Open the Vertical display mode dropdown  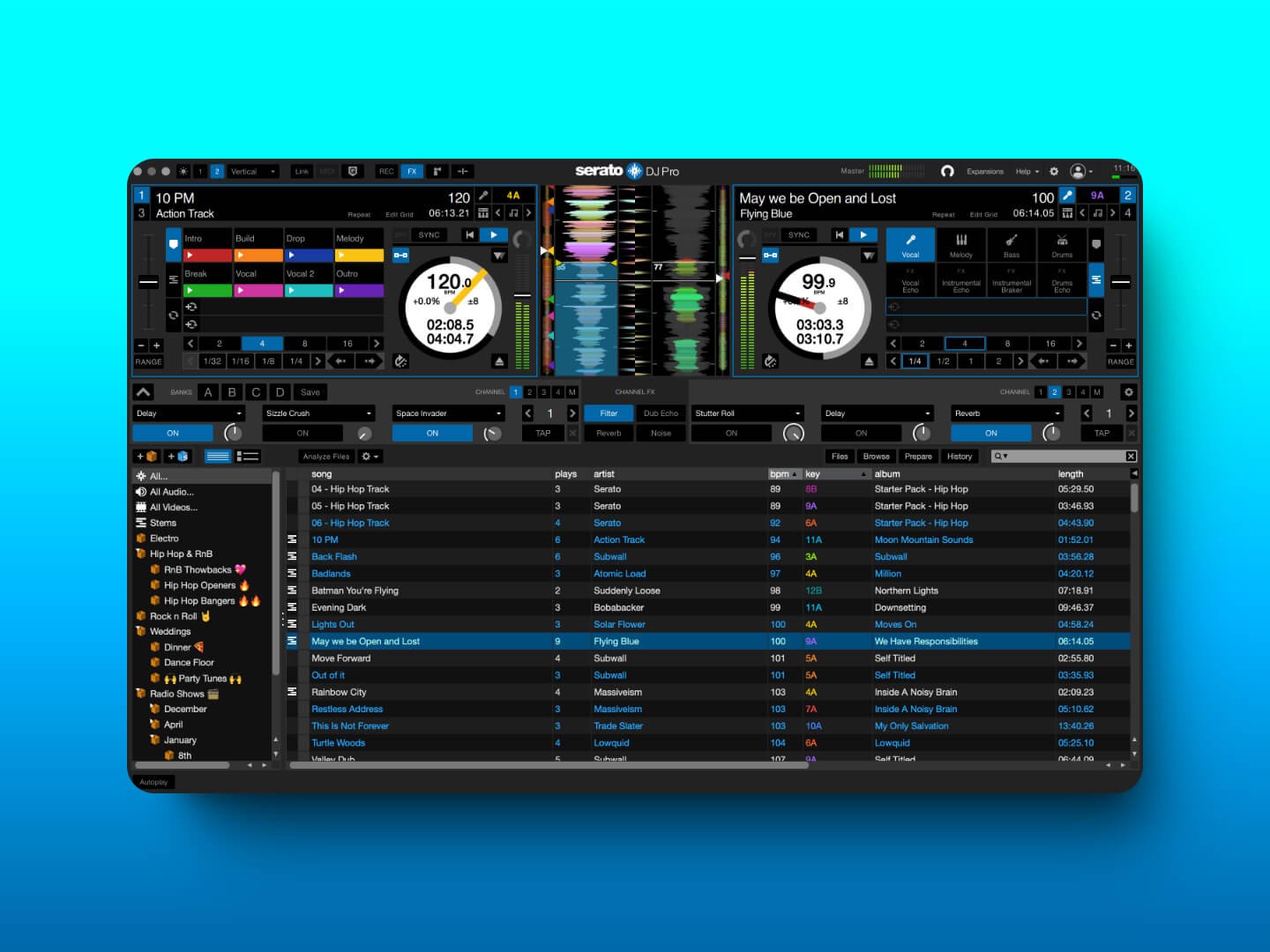[x=253, y=171]
